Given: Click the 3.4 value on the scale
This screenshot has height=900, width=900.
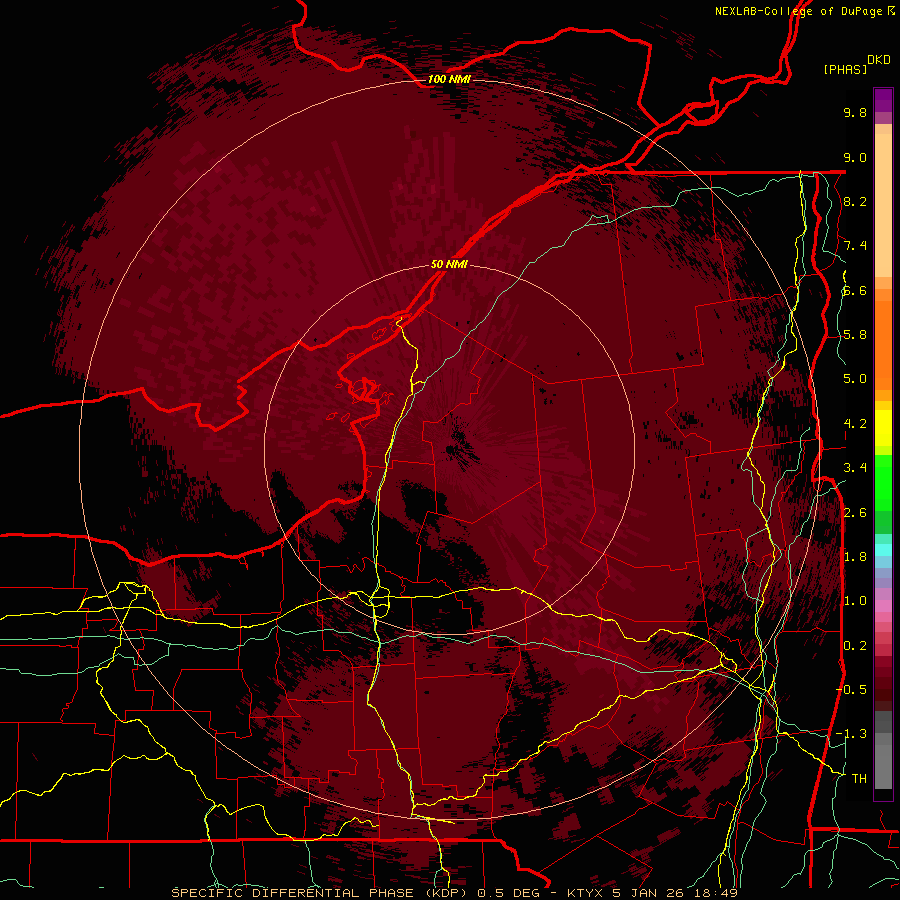Looking at the screenshot, I should (855, 467).
